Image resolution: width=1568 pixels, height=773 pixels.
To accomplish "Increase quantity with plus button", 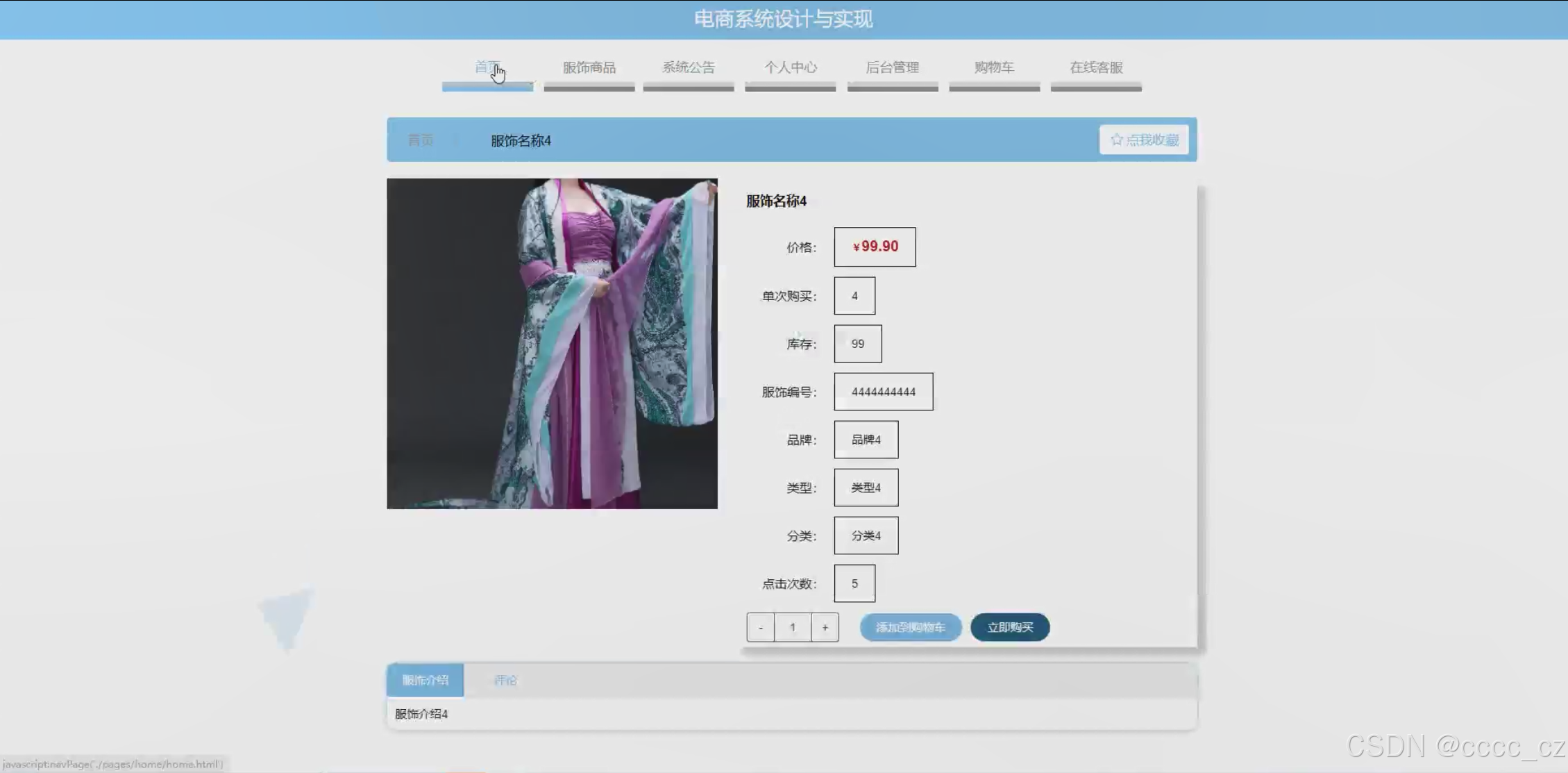I will coord(825,627).
